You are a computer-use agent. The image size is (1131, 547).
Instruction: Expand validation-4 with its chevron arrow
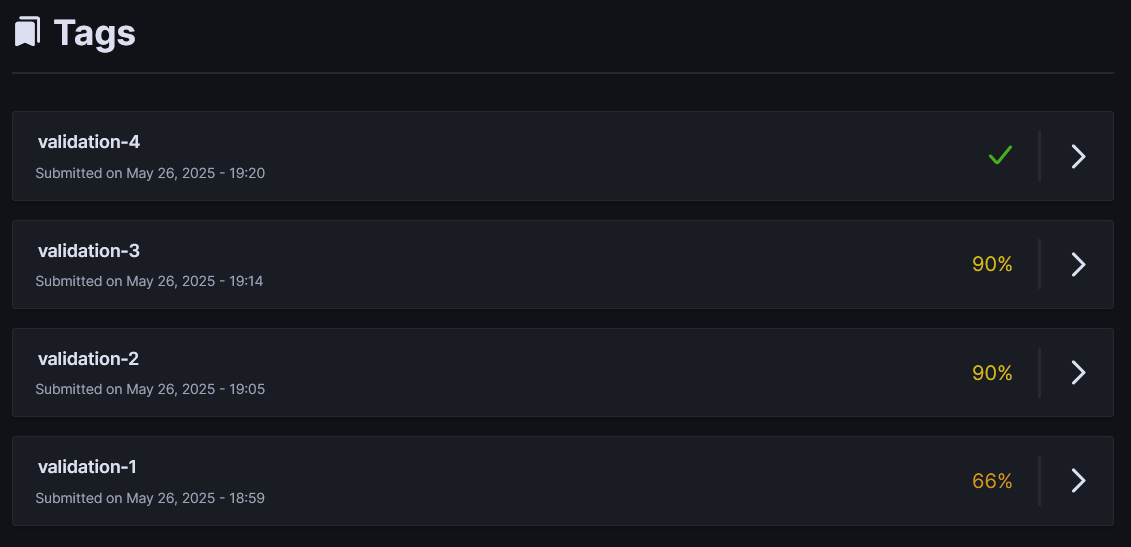(1078, 156)
